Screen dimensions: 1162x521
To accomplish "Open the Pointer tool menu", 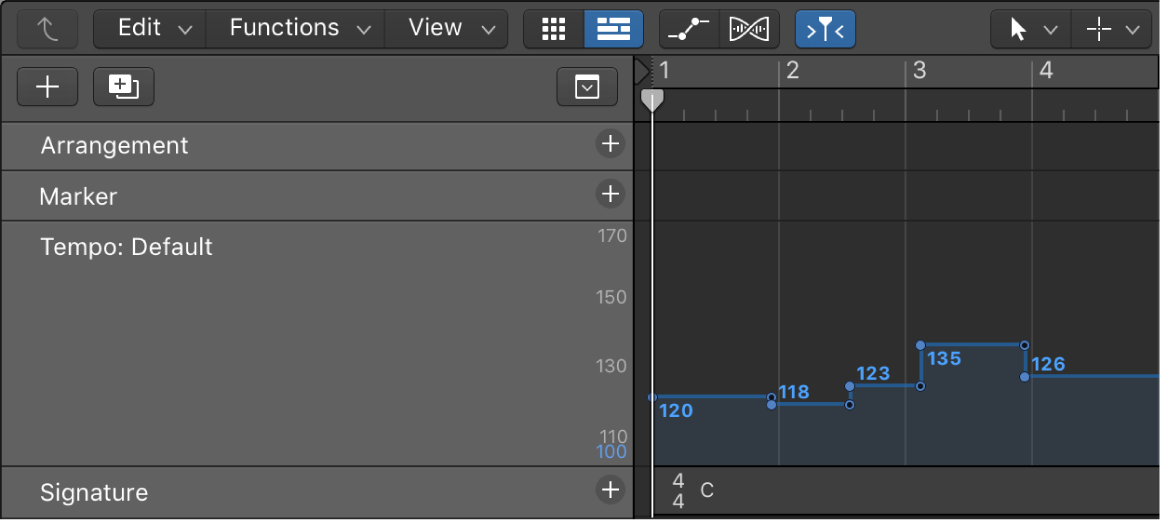I will pyautogui.click(x=1030, y=29).
